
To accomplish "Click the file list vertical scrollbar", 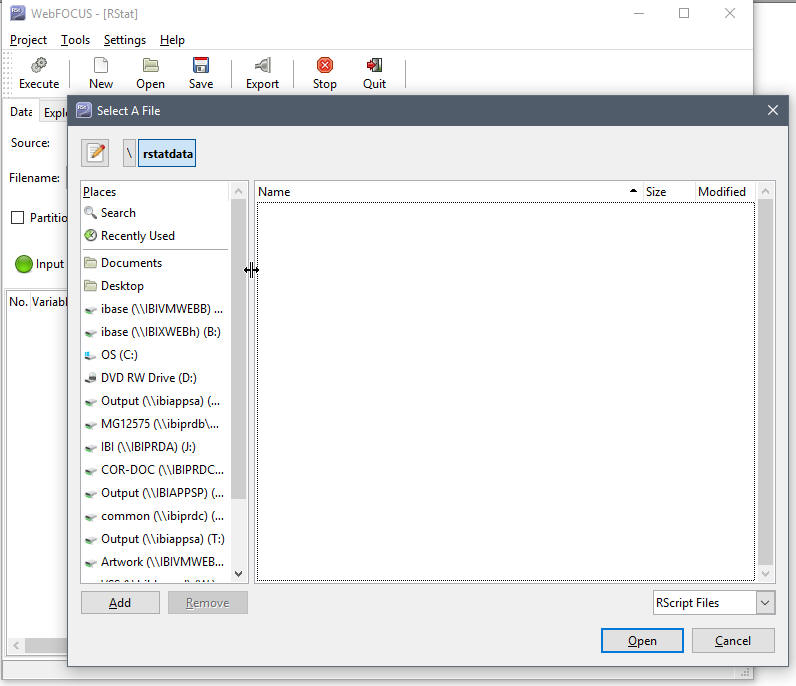I will (x=766, y=382).
